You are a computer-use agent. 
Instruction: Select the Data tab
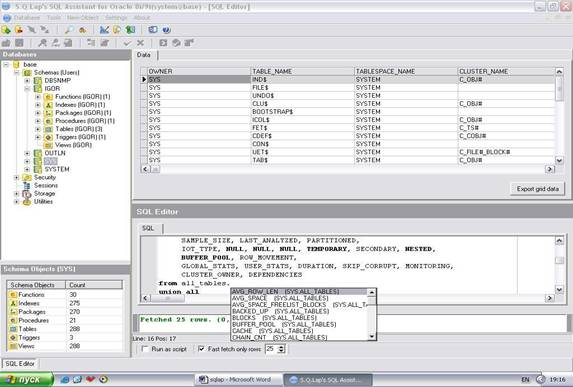click(x=144, y=55)
